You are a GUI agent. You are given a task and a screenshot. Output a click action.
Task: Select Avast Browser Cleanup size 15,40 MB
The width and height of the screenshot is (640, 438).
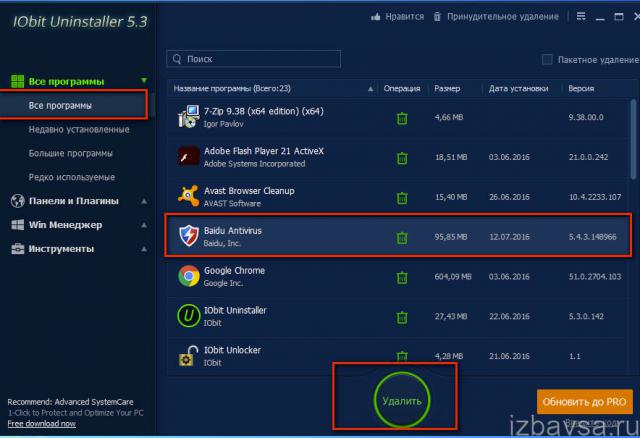point(451,197)
